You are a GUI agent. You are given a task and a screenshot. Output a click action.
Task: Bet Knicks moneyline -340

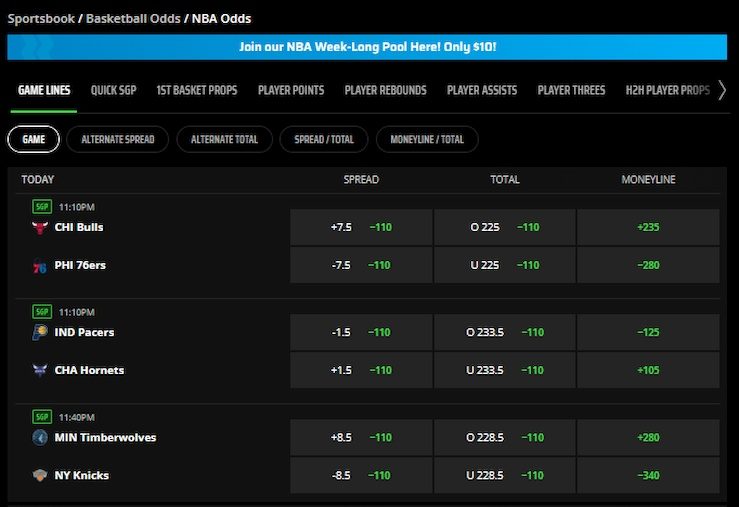coord(649,475)
